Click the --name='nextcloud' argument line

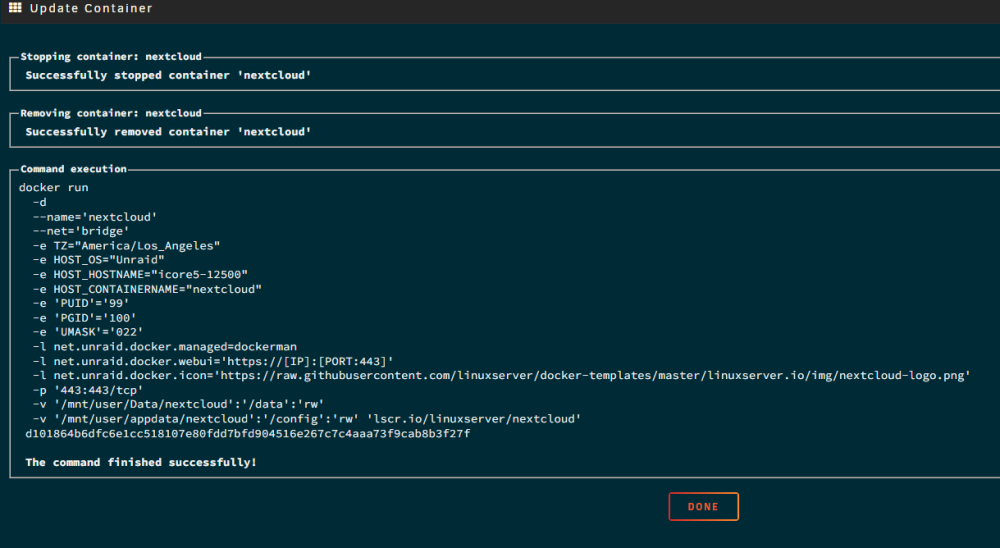pyautogui.click(x=95, y=217)
